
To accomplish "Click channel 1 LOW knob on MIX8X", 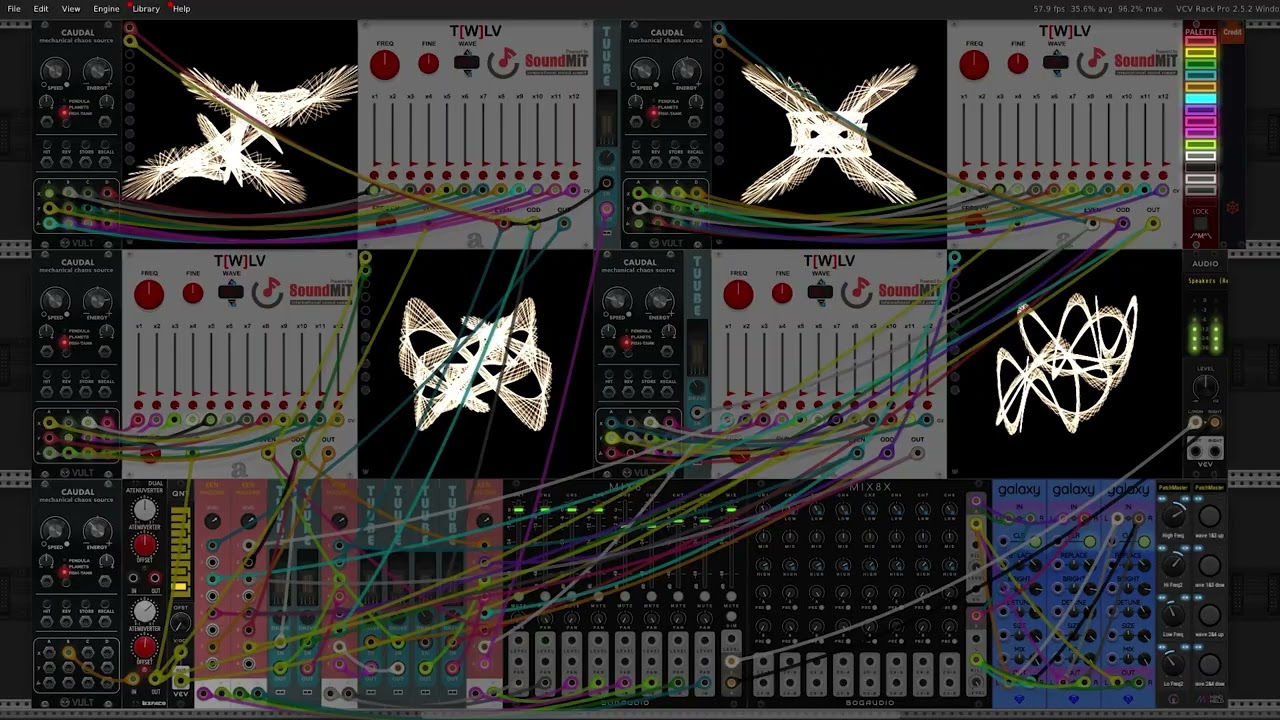I will pyautogui.click(x=763, y=511).
